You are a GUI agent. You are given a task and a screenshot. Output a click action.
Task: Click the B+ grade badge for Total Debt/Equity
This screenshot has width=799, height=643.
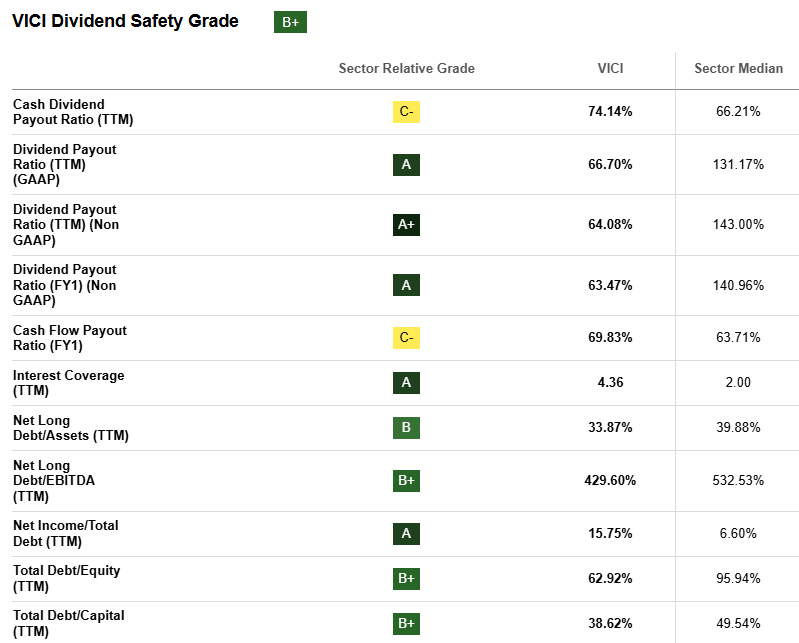click(406, 578)
